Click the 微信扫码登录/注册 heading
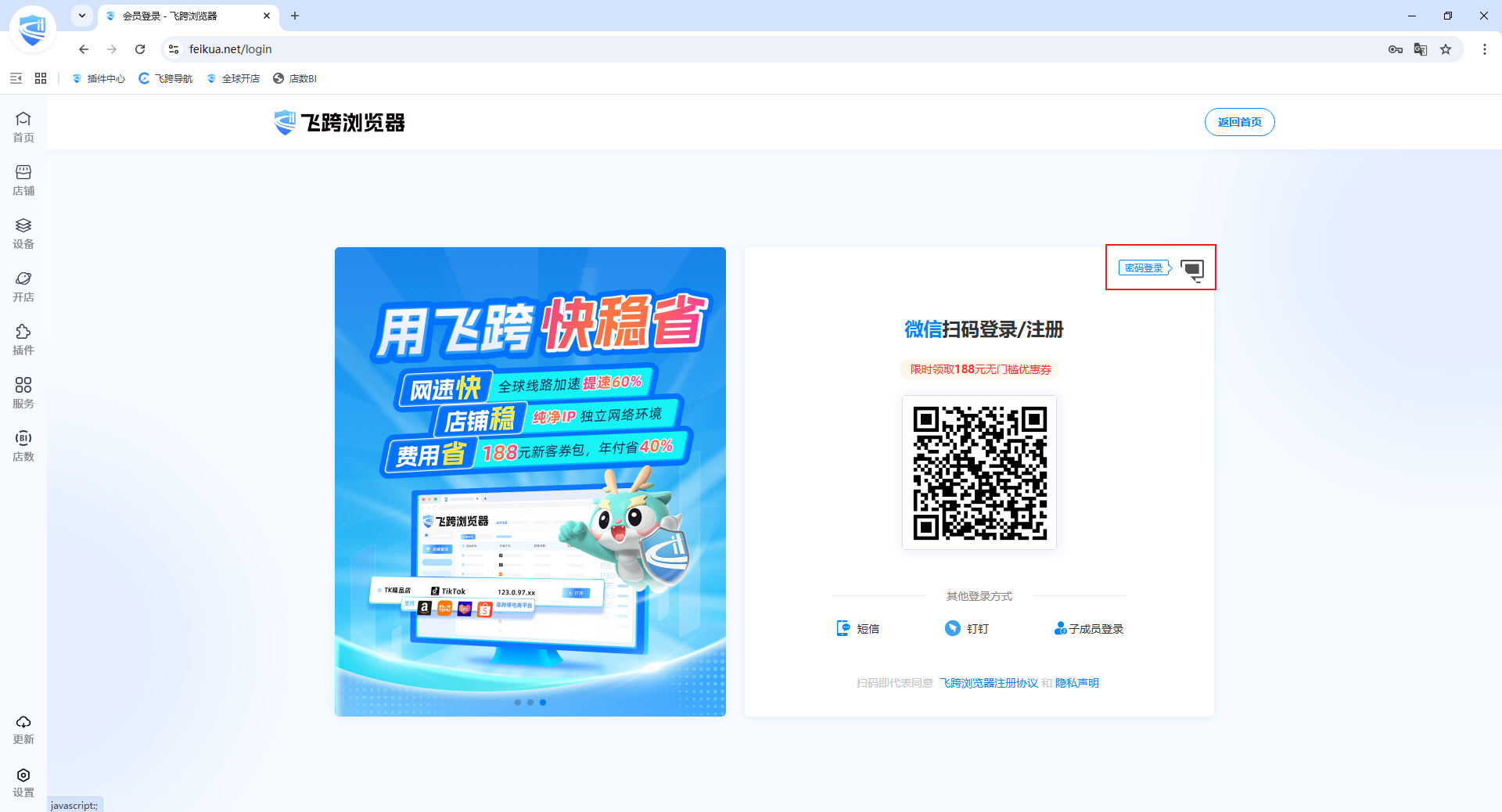This screenshot has width=1502, height=812. tap(983, 329)
